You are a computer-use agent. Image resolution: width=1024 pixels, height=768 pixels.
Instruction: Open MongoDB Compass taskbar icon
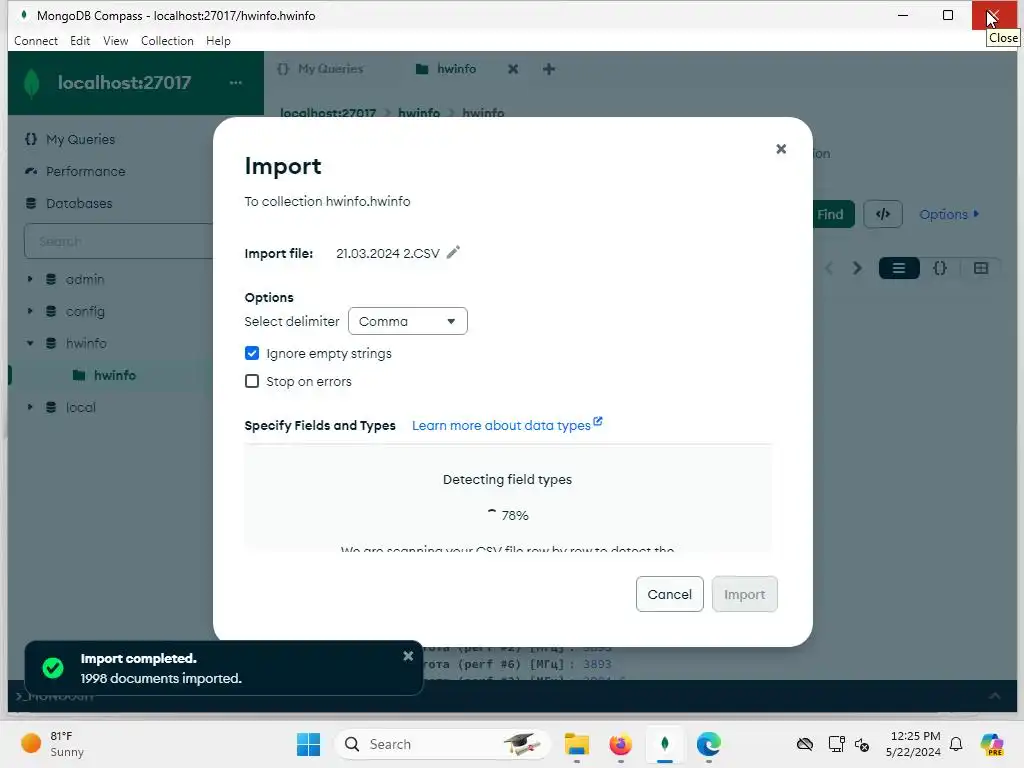tap(664, 744)
